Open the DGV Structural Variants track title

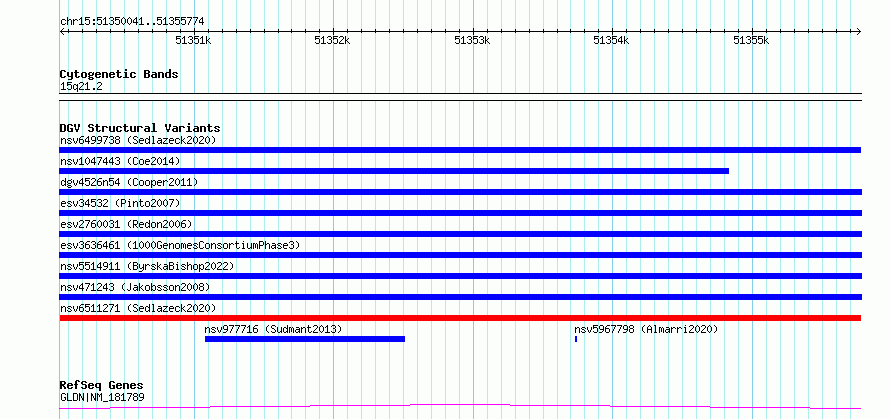click(140, 128)
